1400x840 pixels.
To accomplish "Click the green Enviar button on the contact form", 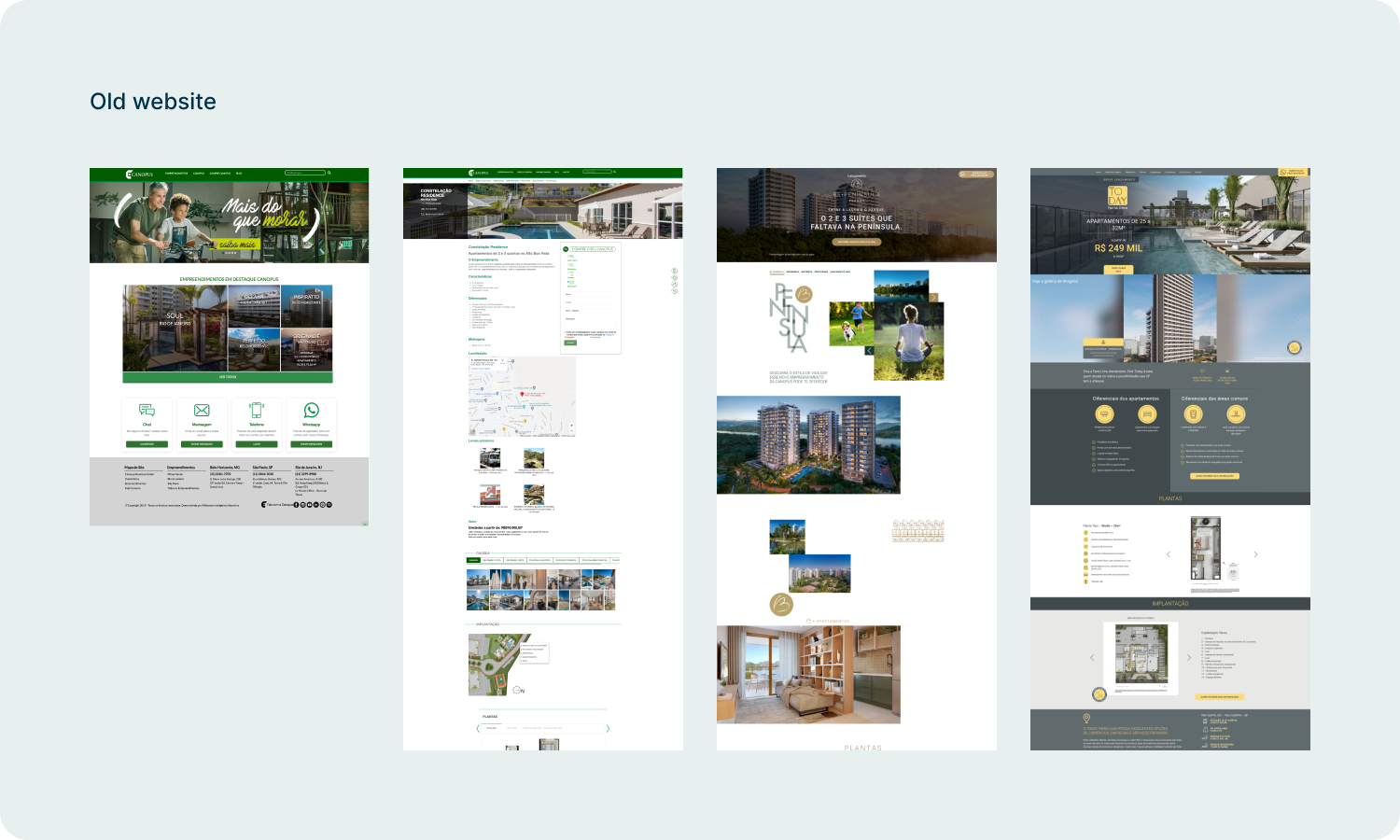I will click(570, 343).
